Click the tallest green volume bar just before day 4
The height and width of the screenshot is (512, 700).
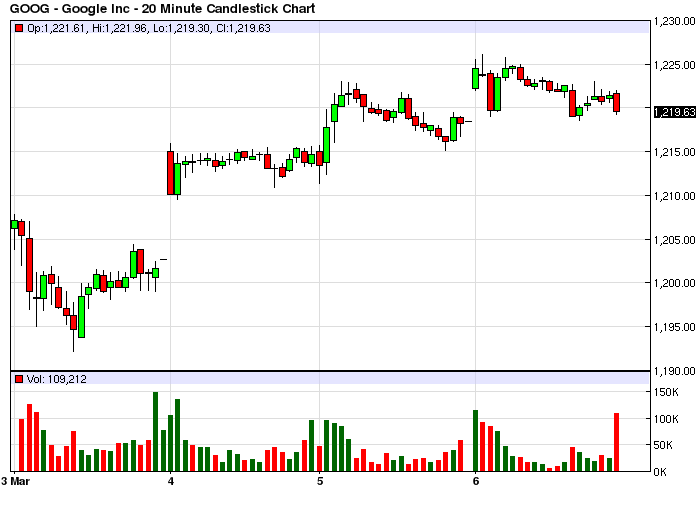click(x=155, y=432)
